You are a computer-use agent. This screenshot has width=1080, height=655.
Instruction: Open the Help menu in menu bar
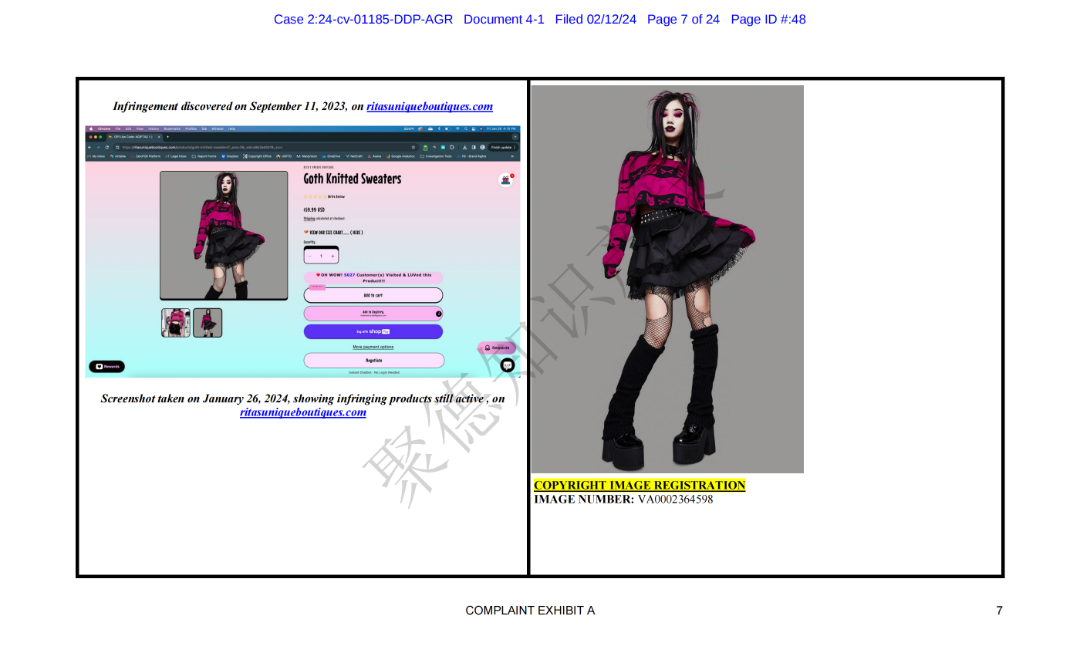click(x=231, y=129)
